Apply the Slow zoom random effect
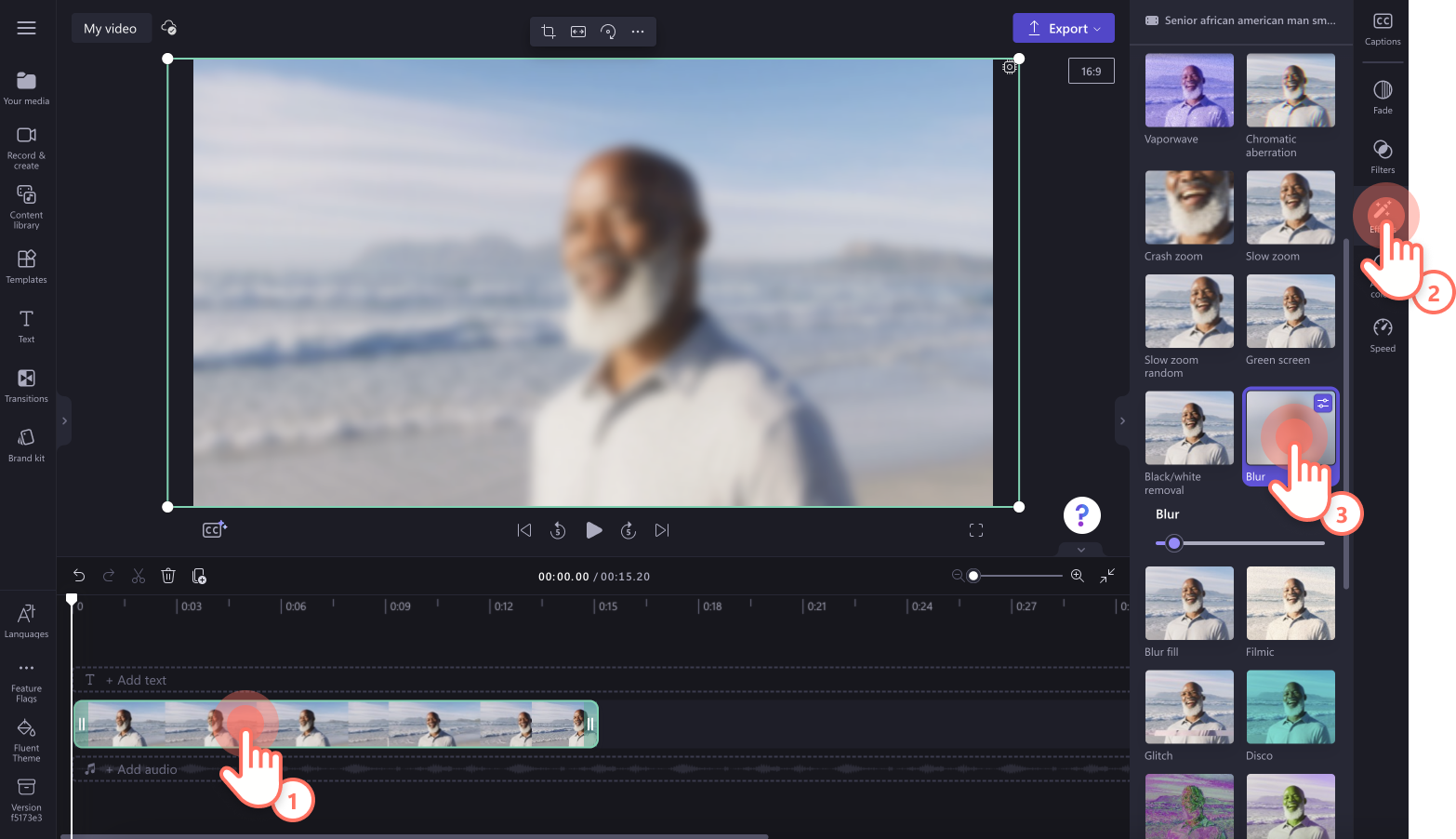The image size is (1456, 839). 1189,311
